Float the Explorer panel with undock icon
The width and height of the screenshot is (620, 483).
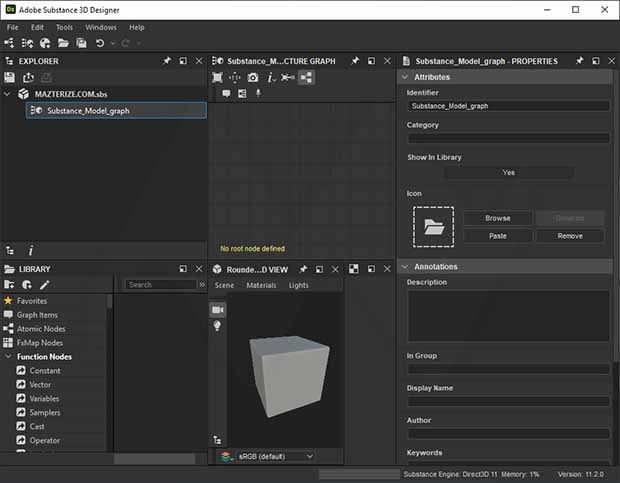[183, 61]
